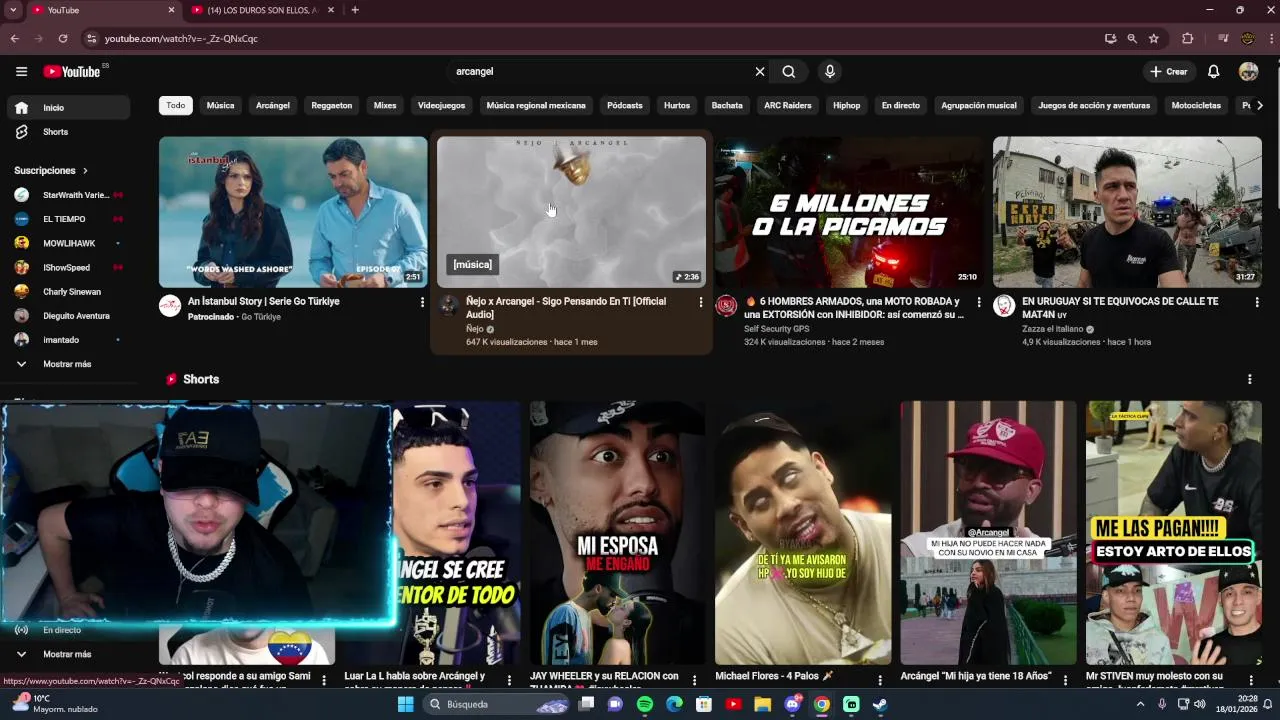1280x720 pixels.
Task: Open Arcángel Mi hija ya tiene 18 short
Action: click(x=988, y=533)
